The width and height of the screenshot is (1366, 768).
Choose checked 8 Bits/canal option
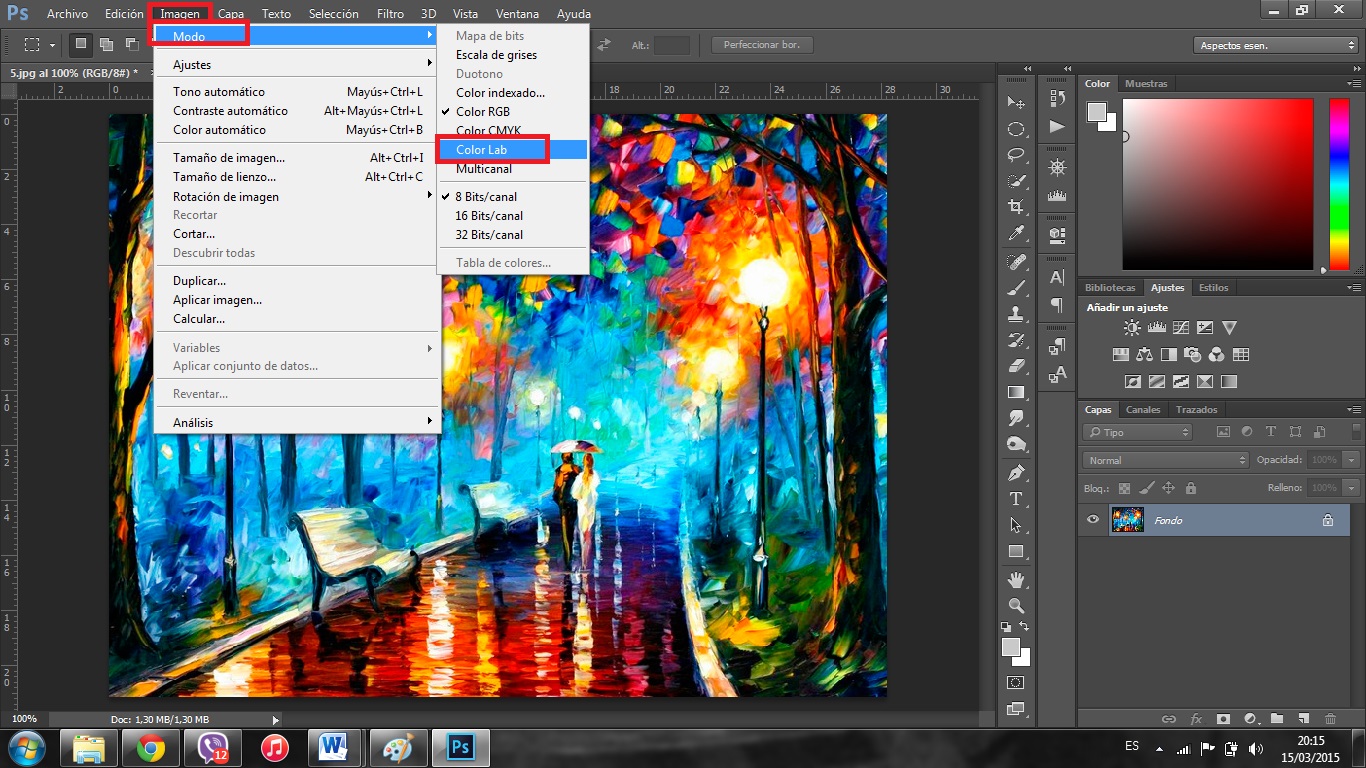click(x=486, y=197)
